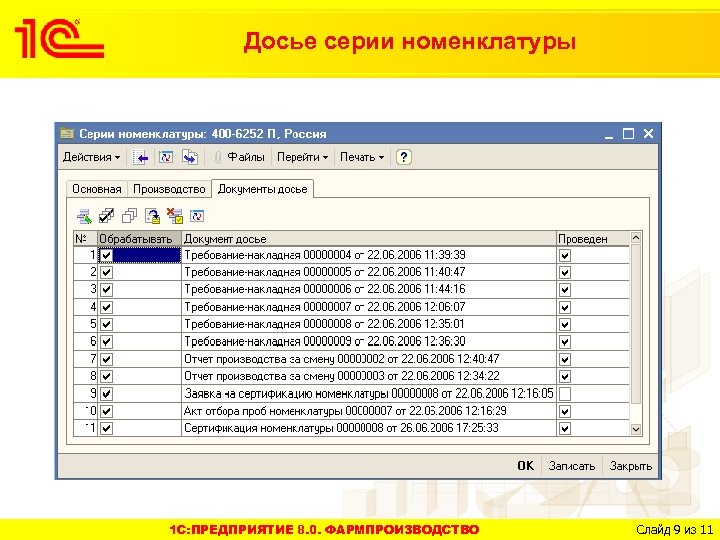Open Файлы button
Image resolution: width=720 pixels, height=540 pixels.
pos(246,157)
